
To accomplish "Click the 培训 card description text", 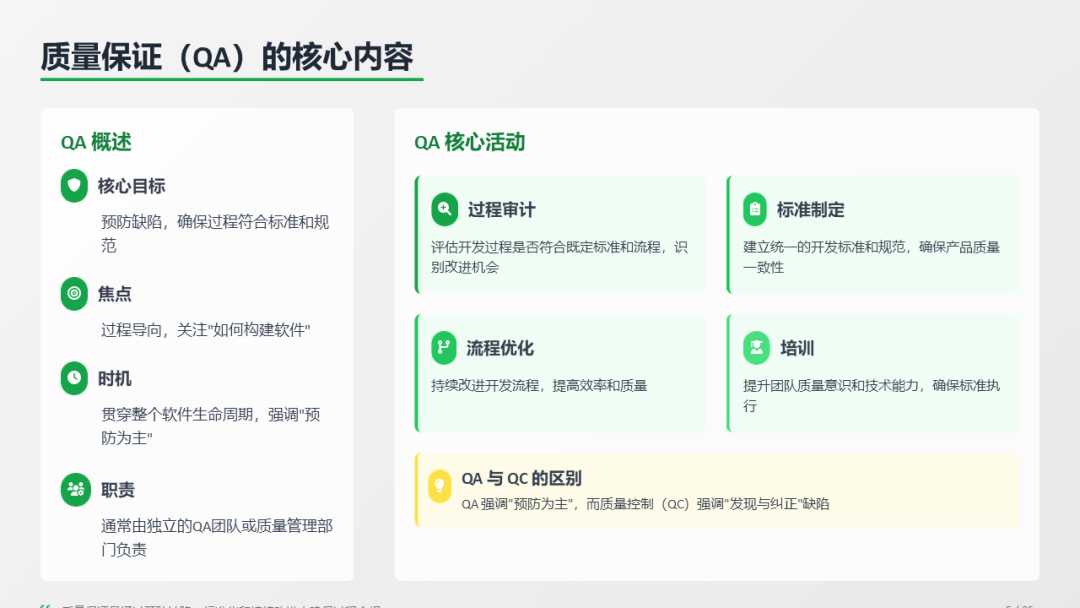I will 870,395.
